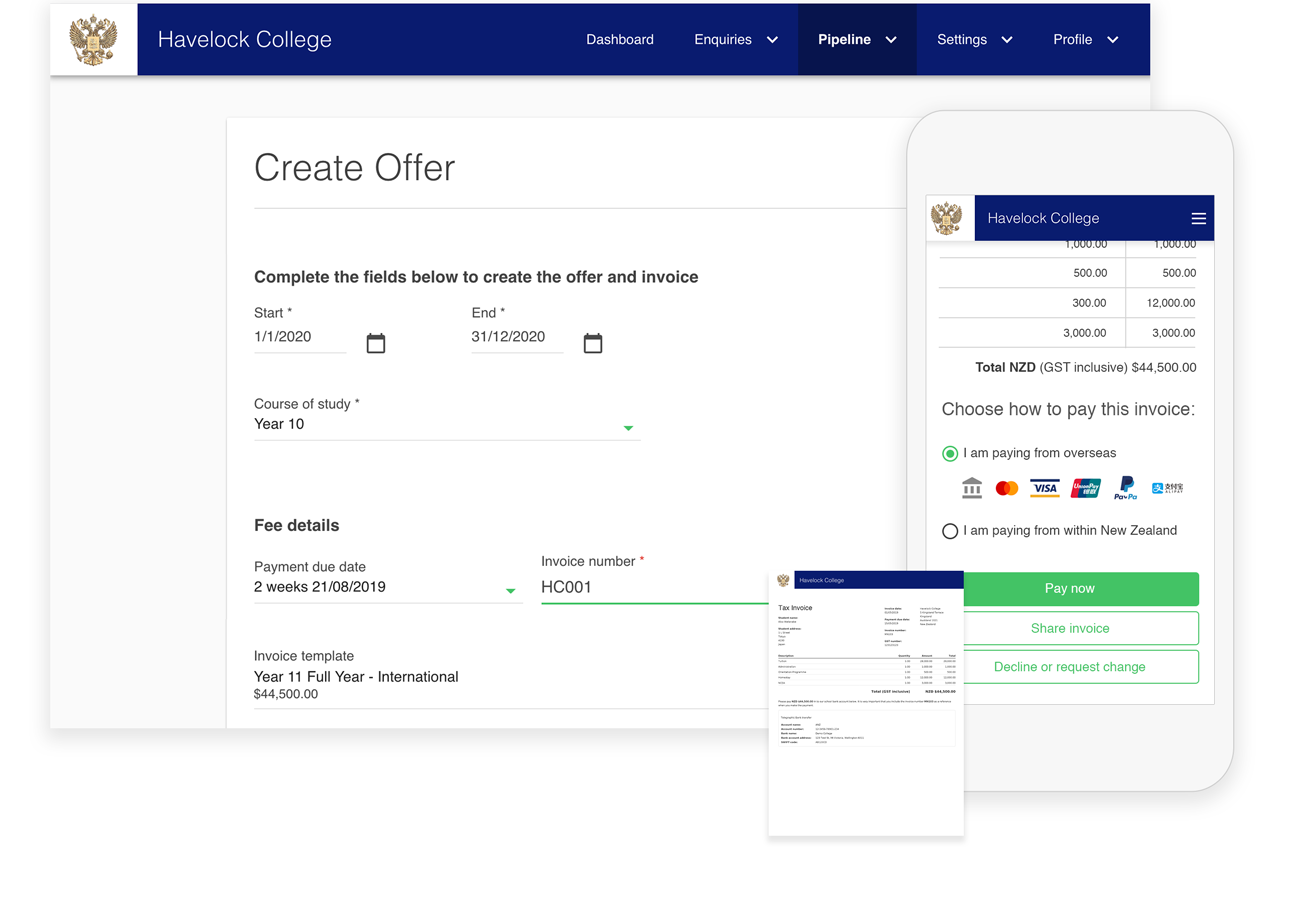Click the Havelock College crest logo
This screenshot has width=1300, height=900.
click(93, 39)
